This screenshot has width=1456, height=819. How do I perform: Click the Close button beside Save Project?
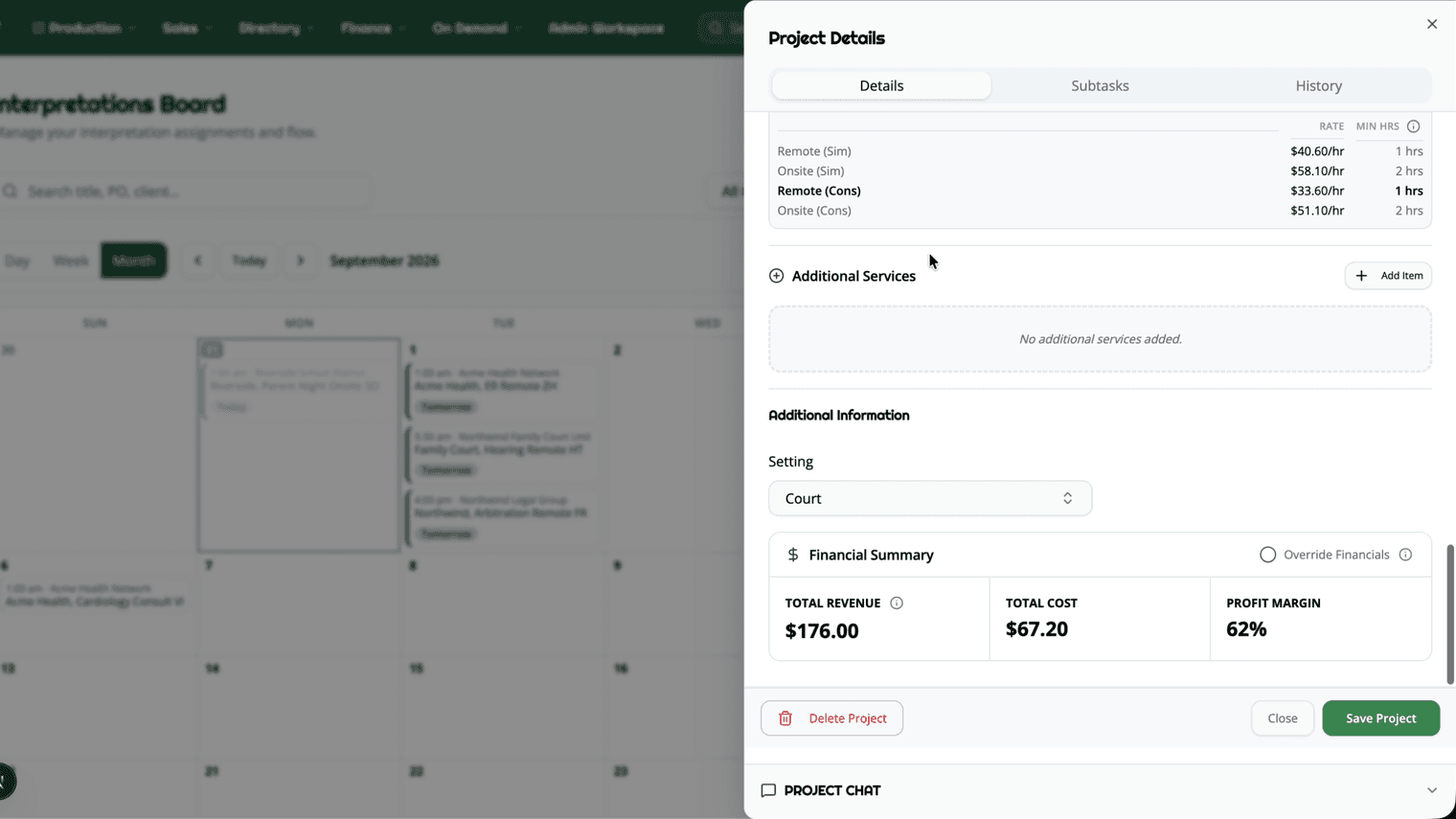[x=1283, y=718]
